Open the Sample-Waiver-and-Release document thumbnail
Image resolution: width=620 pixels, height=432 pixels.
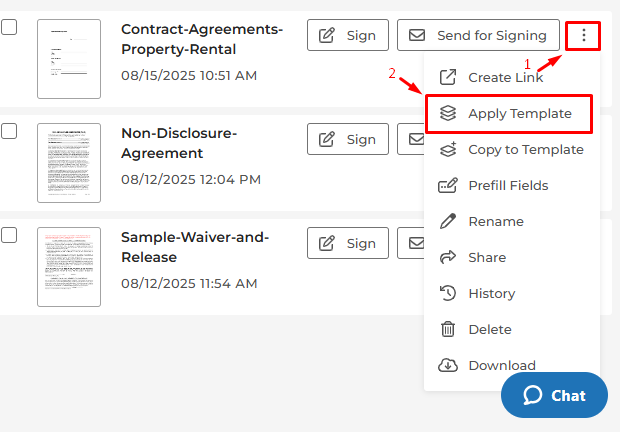coord(69,266)
